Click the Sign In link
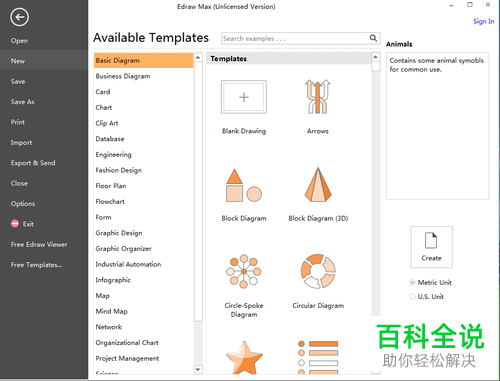The image size is (500, 381). [484, 21]
